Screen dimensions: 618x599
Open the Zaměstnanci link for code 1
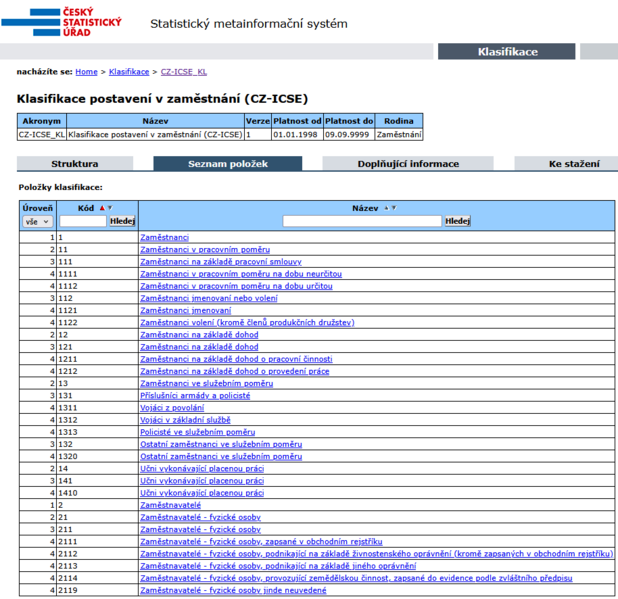click(x=164, y=237)
